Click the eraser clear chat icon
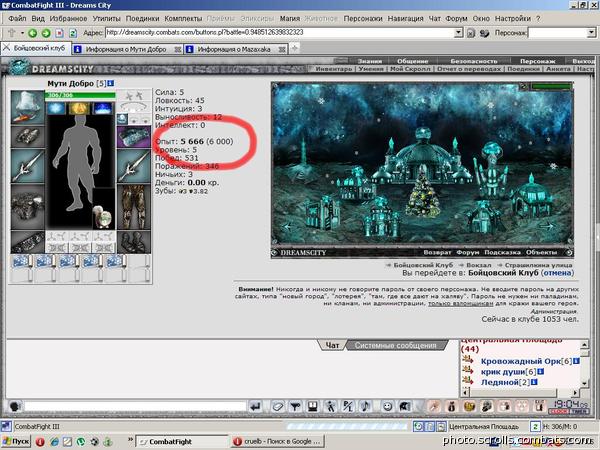600x450 pixels. point(277,406)
